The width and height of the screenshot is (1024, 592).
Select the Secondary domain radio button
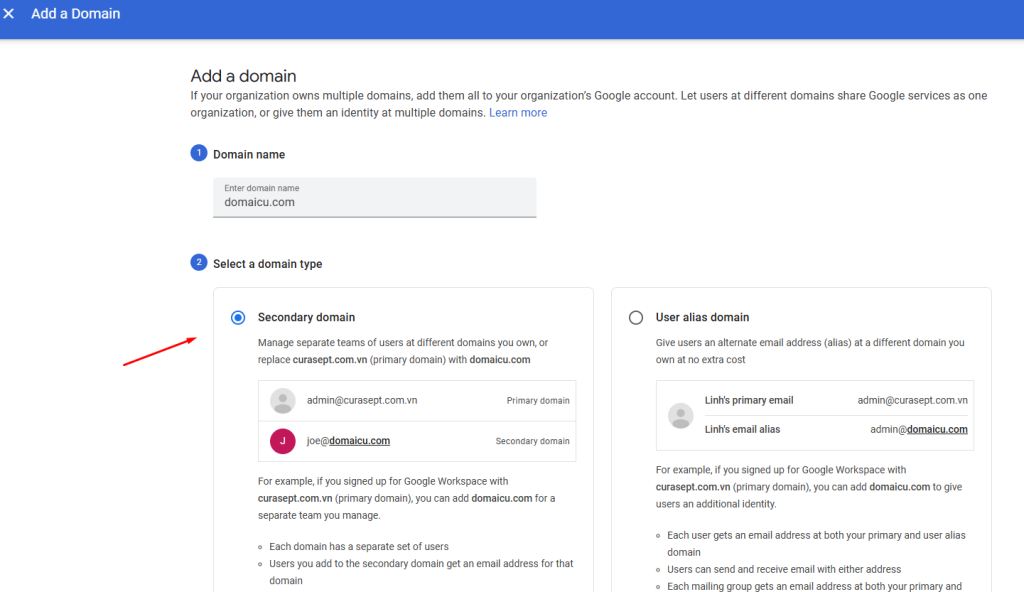[238, 318]
